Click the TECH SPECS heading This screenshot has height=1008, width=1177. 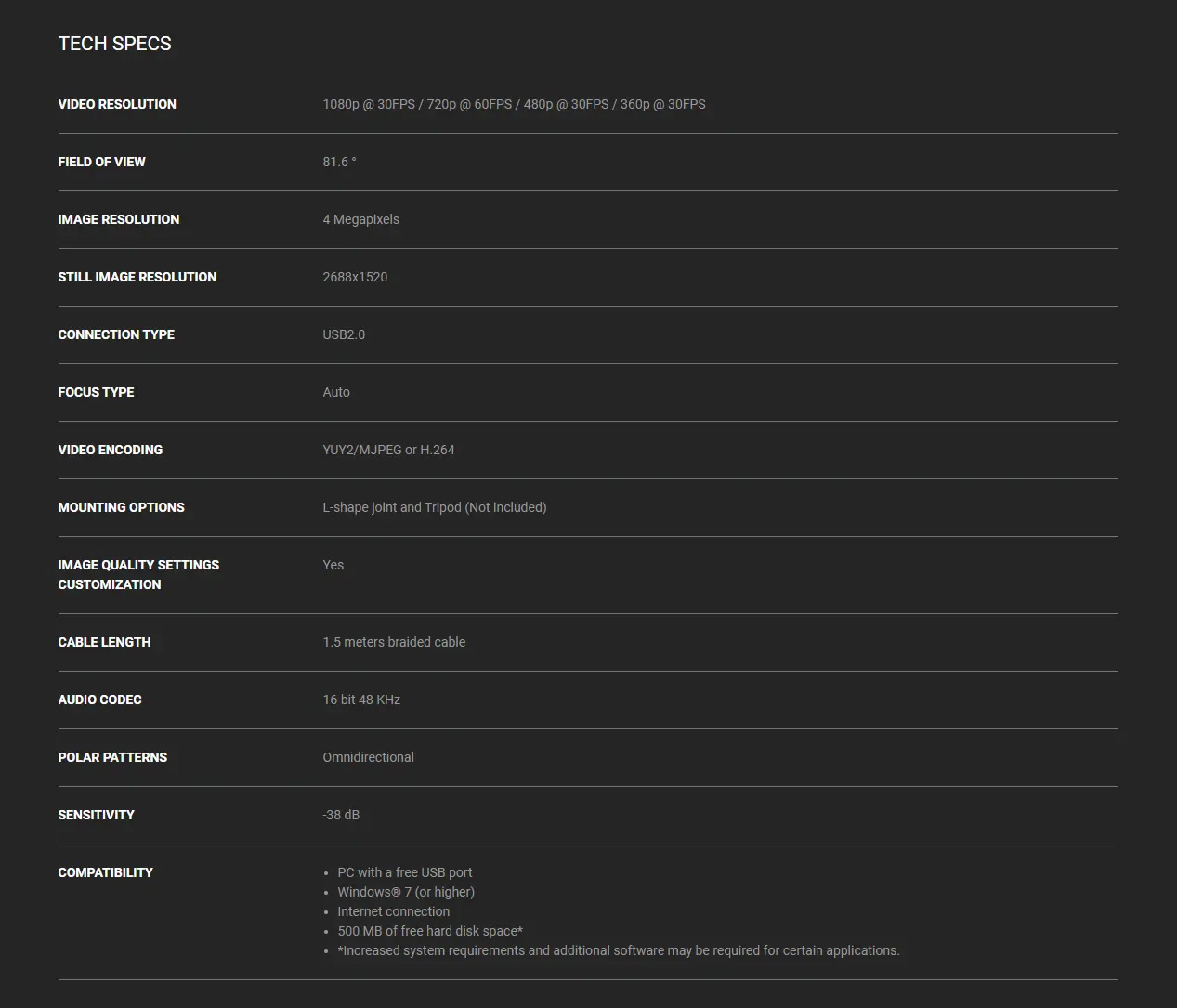click(x=114, y=44)
